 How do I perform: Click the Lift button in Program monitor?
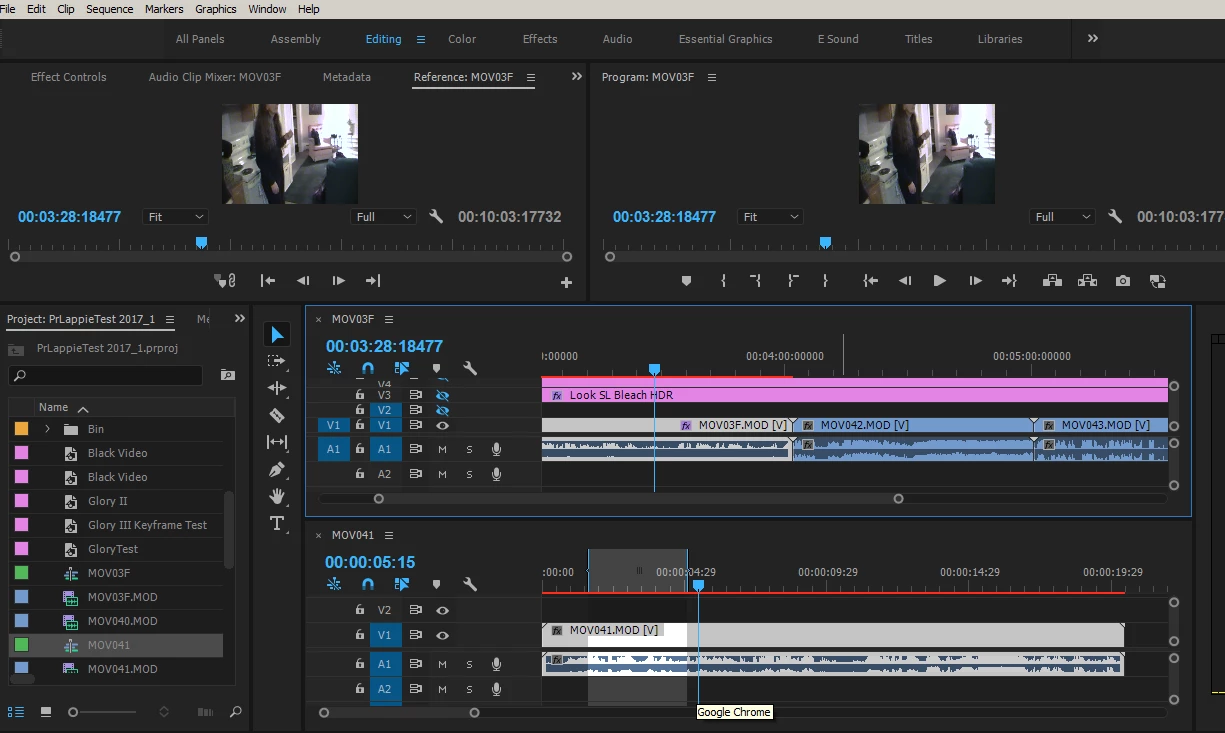pos(1052,281)
